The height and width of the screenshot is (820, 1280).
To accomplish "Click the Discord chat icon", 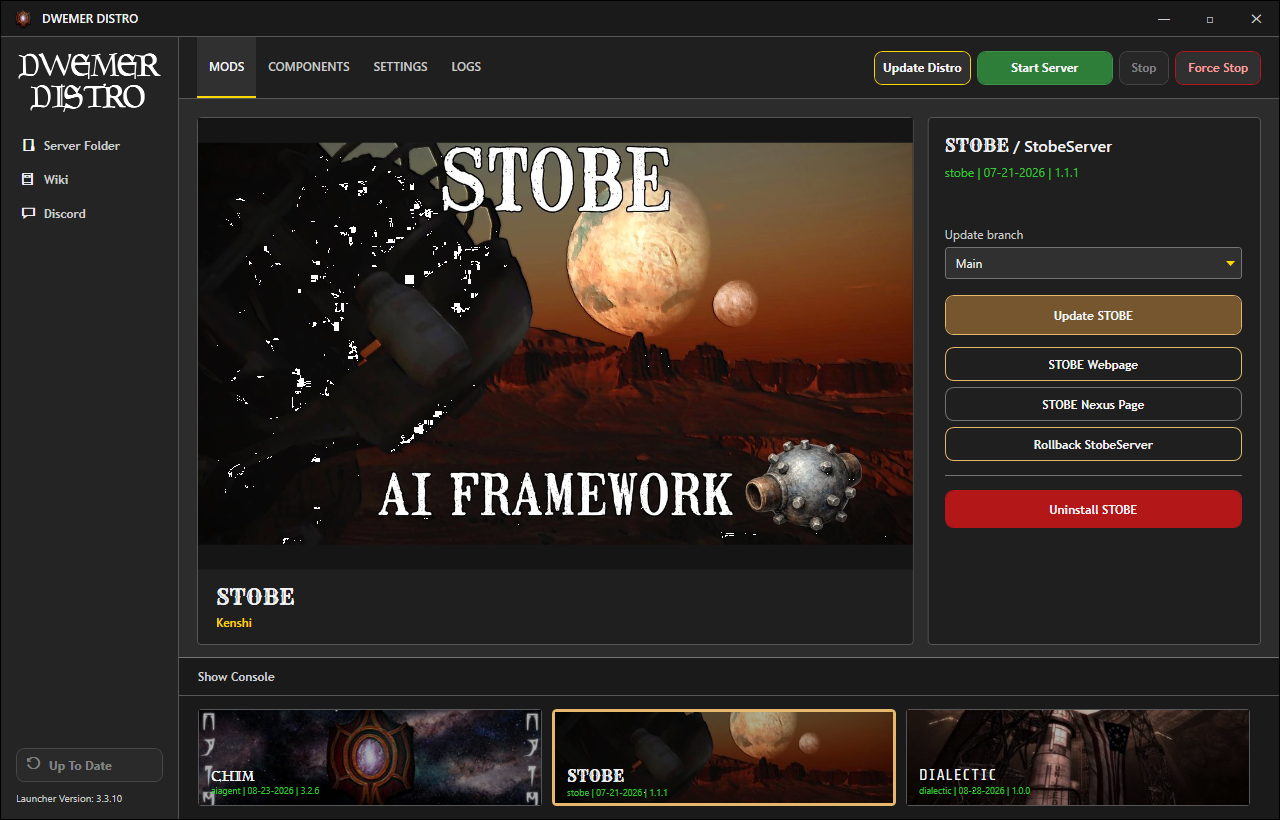I will tap(28, 214).
